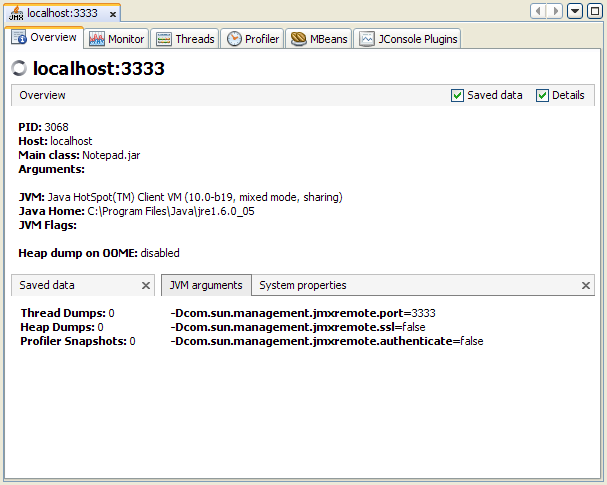Maximize the document window area
This screenshot has height=485, width=607.
pos(594,11)
